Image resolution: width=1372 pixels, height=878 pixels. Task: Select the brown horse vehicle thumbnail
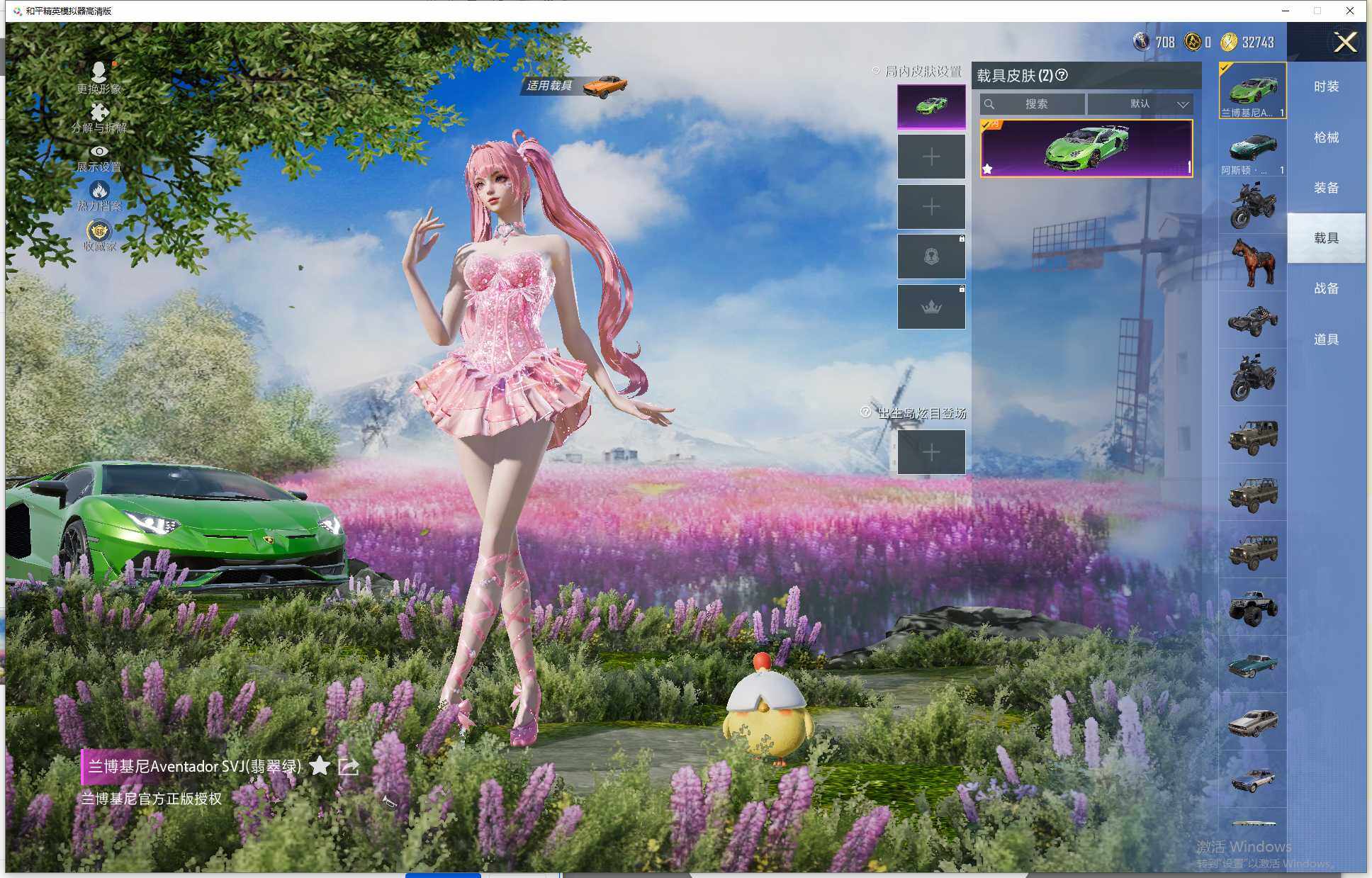click(1252, 262)
